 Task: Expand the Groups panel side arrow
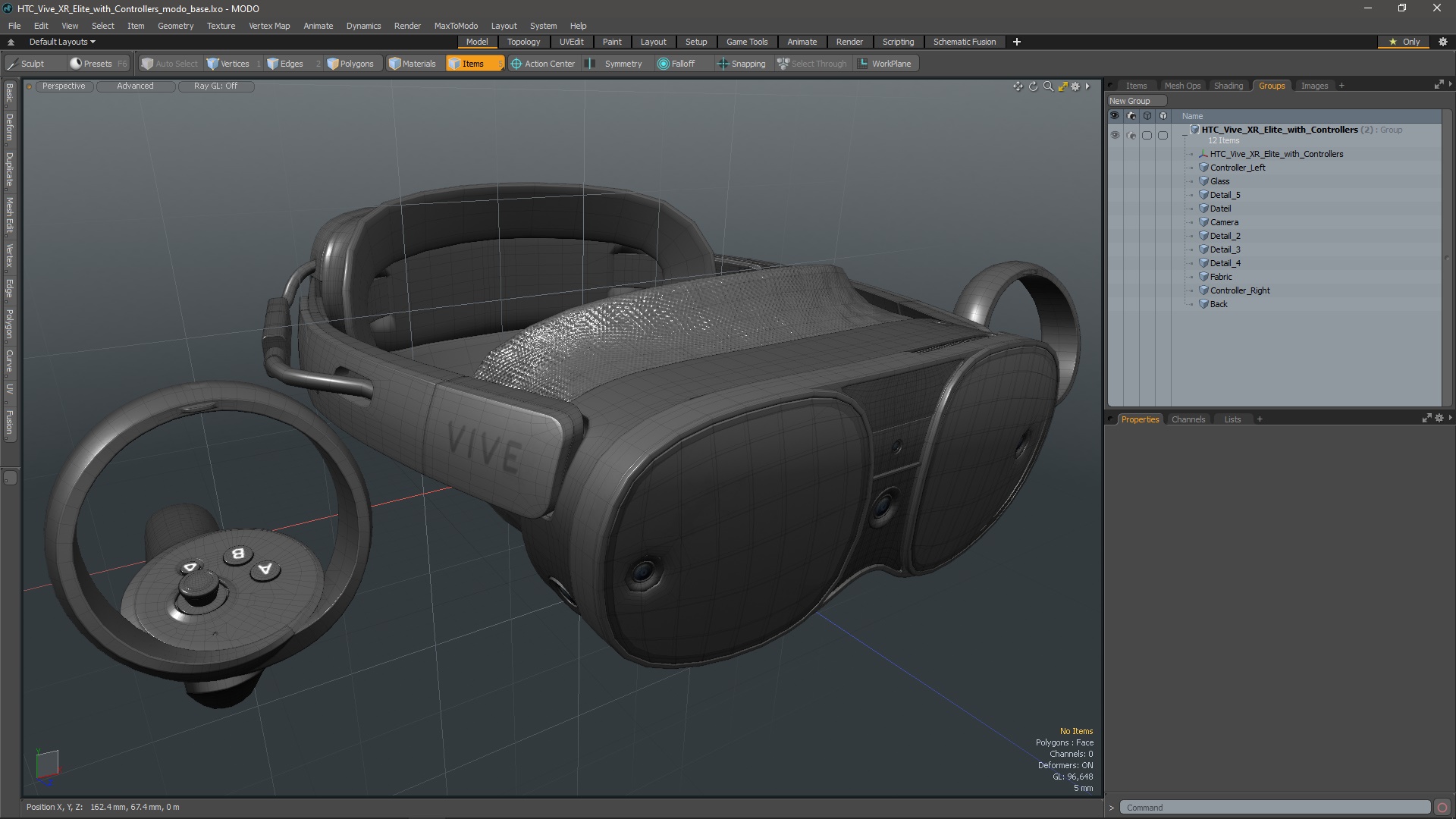coord(1450,84)
